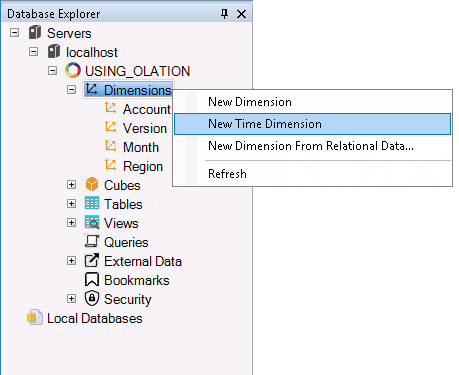The width and height of the screenshot is (459, 375).
Task: Click the Bookmarks ribbon icon
Action: (92, 279)
